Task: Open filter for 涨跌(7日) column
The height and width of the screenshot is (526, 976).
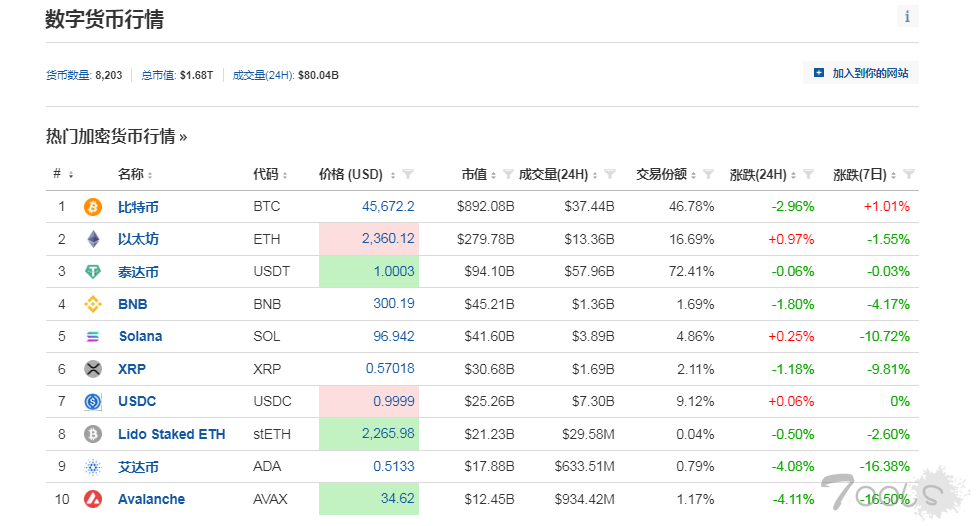Action: point(909,174)
